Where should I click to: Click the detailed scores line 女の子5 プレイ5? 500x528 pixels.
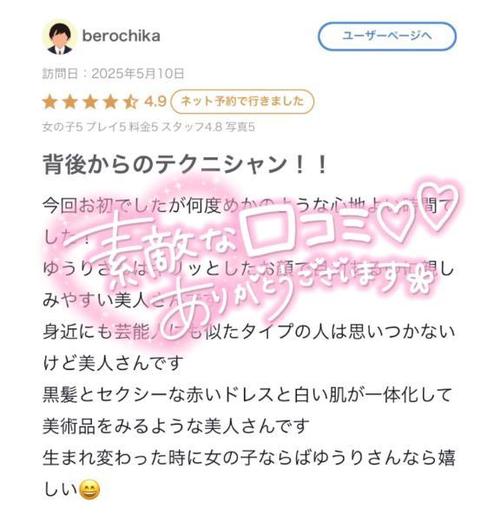tap(148, 127)
